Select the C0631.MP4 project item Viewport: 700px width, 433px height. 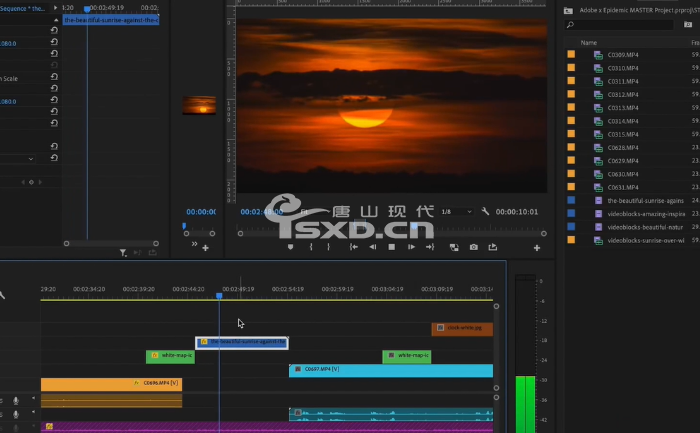coord(623,187)
